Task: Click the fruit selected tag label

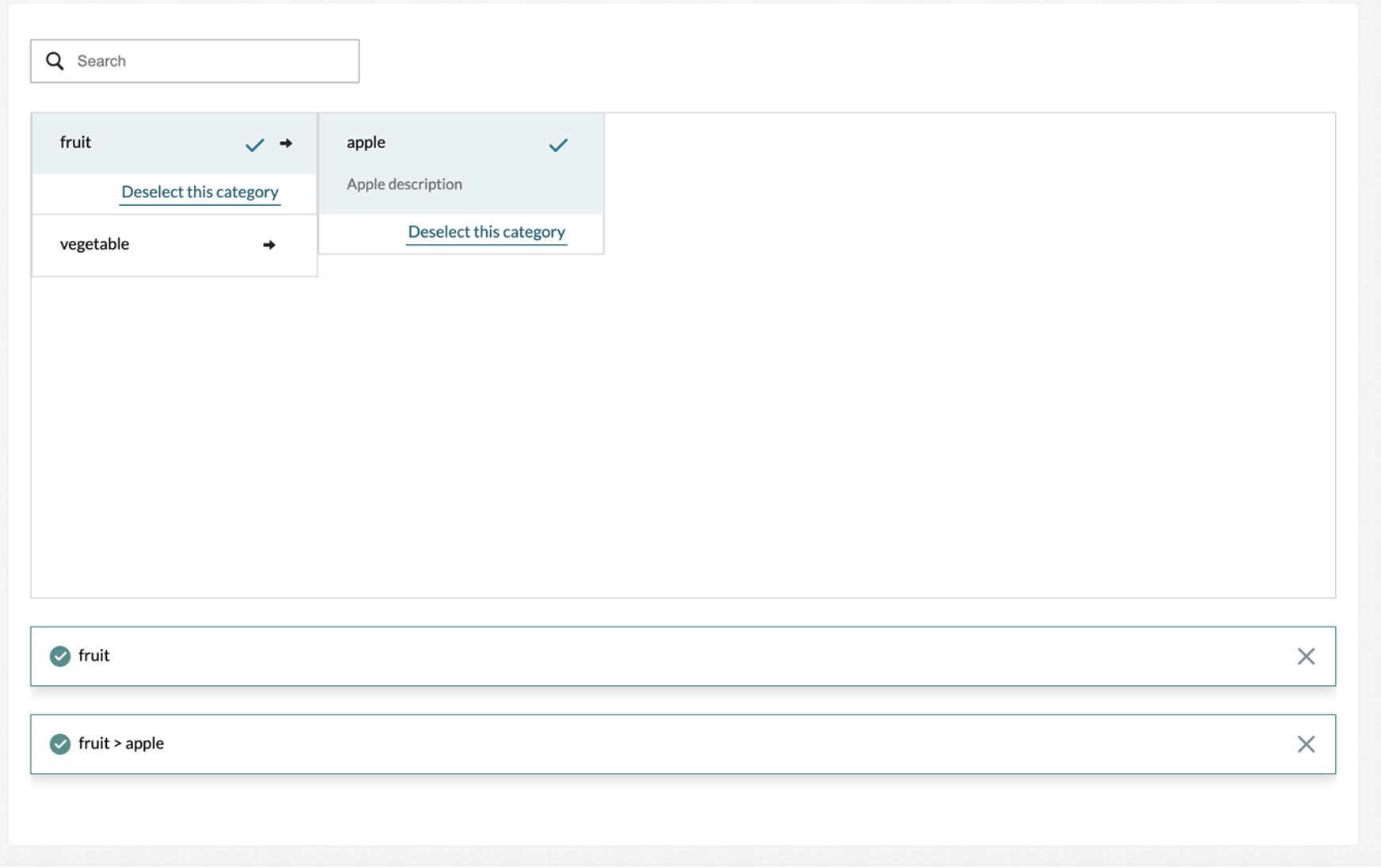Action: tap(93, 655)
